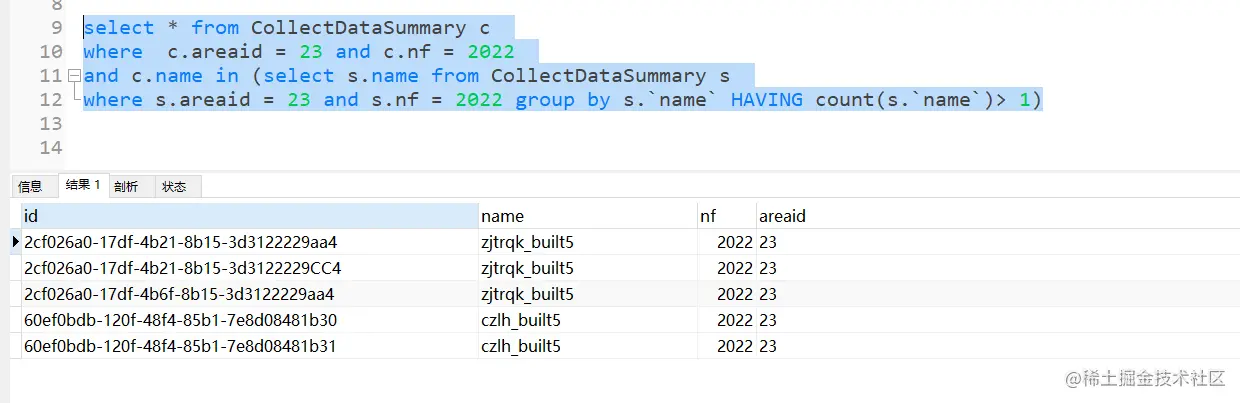Click the 稀土掘金技术社区 watermark
Viewport: 1240px width, 403px height.
coord(1146,378)
